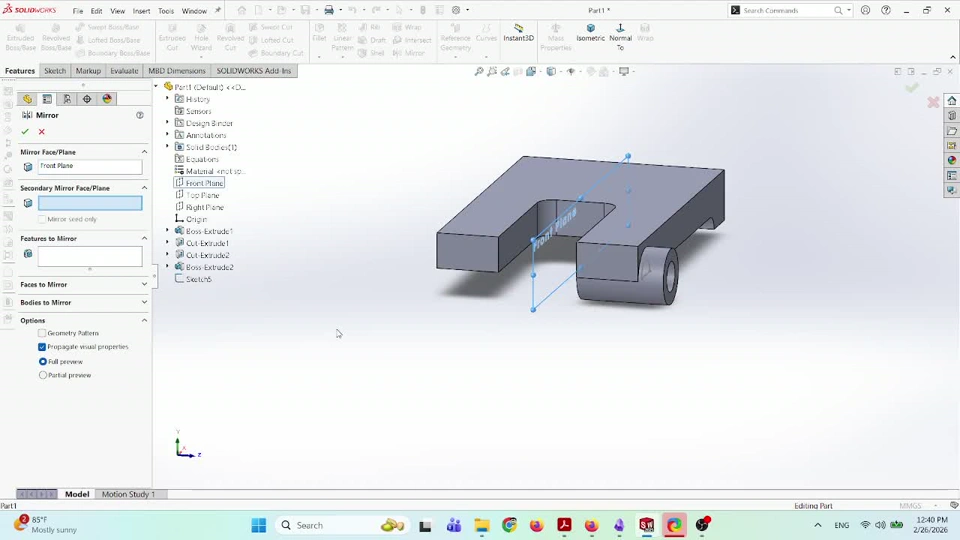Select Right Plane in the design tree
960x540 pixels.
205,208
